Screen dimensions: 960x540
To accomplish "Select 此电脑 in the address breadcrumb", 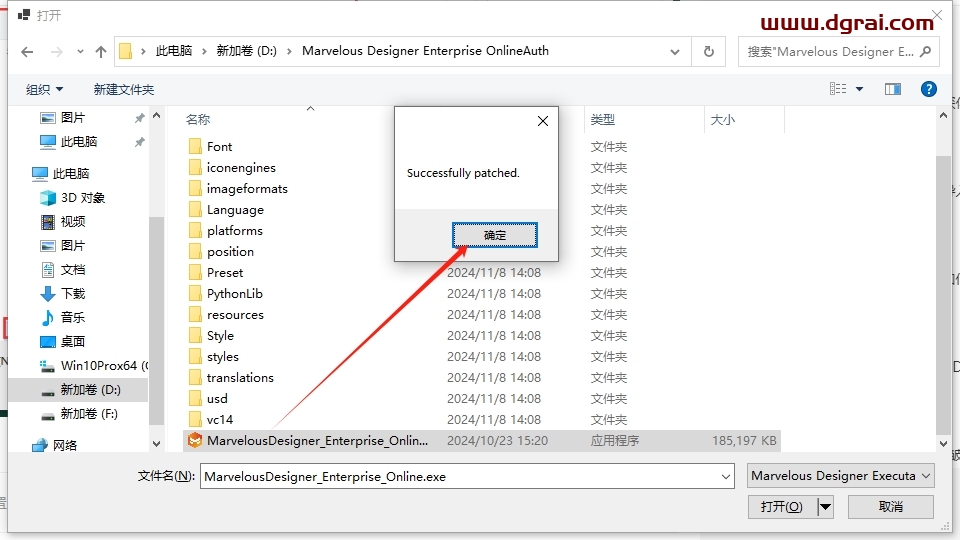I will (174, 51).
